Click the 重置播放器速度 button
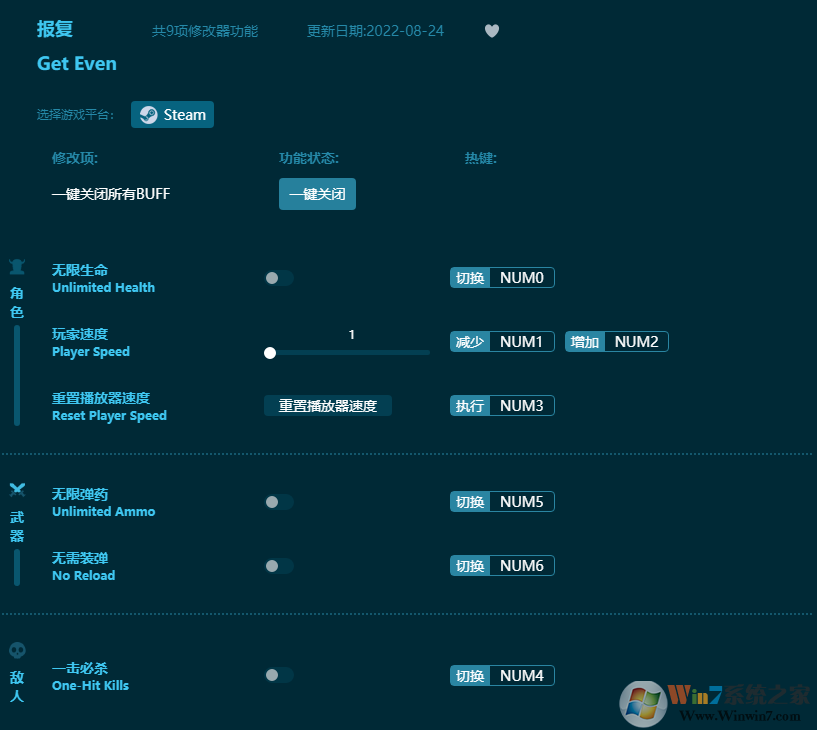 coord(328,405)
